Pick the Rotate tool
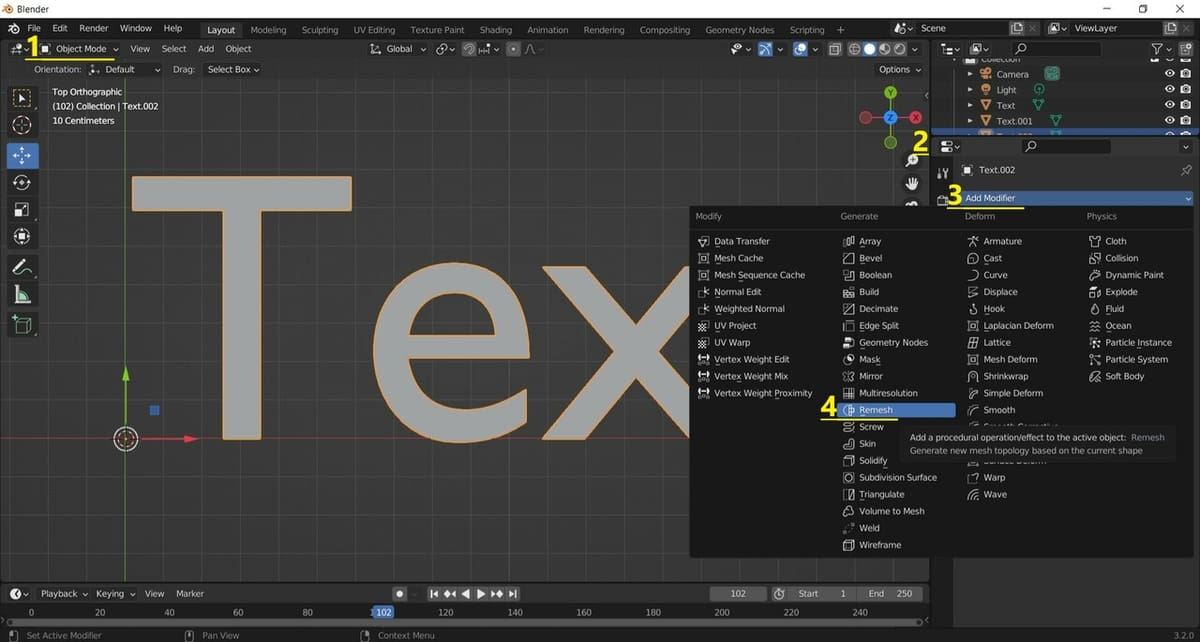 coord(23,183)
